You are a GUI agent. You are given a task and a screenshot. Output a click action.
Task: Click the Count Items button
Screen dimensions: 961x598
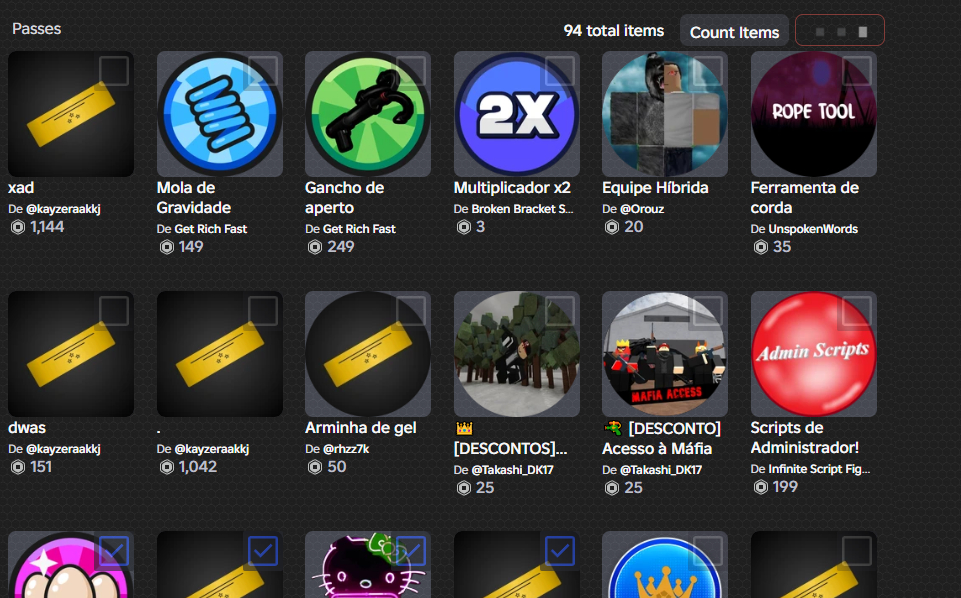point(734,31)
